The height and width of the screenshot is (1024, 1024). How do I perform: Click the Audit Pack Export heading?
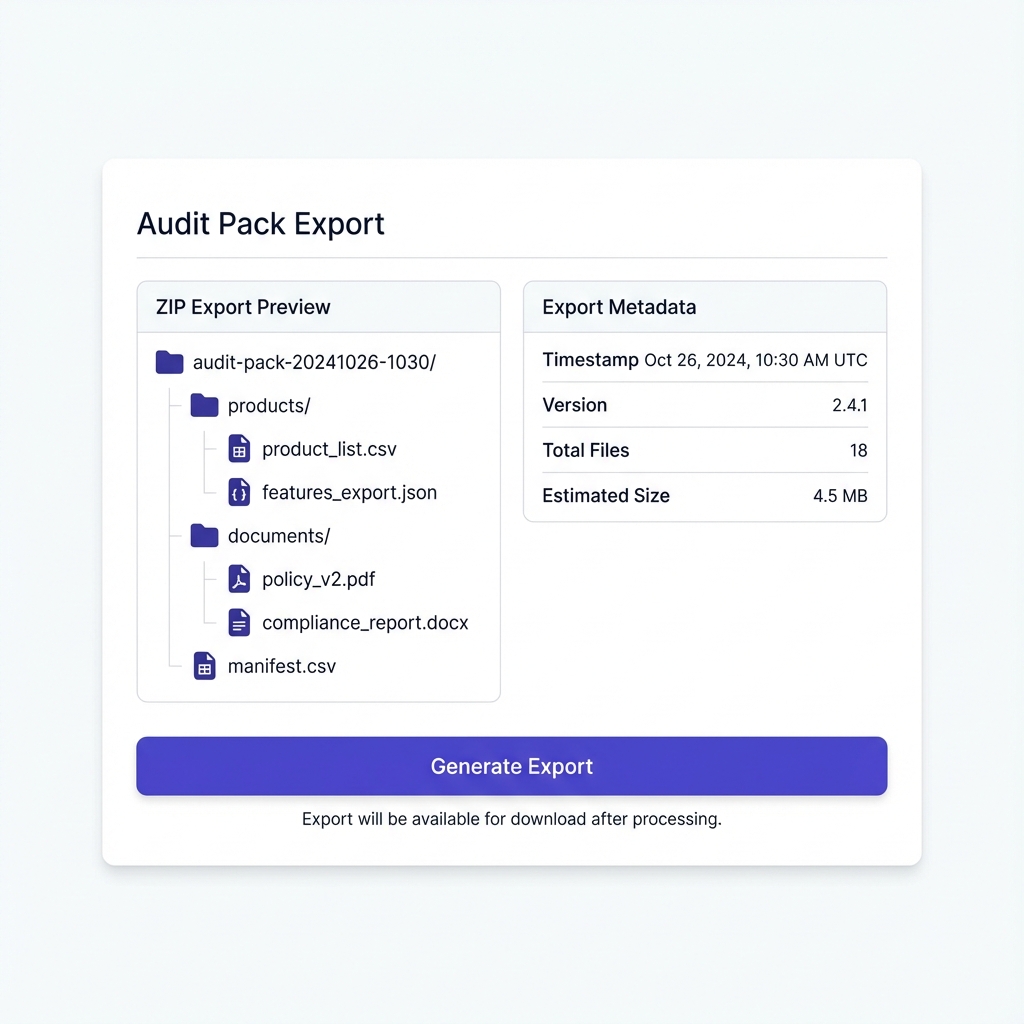(260, 224)
